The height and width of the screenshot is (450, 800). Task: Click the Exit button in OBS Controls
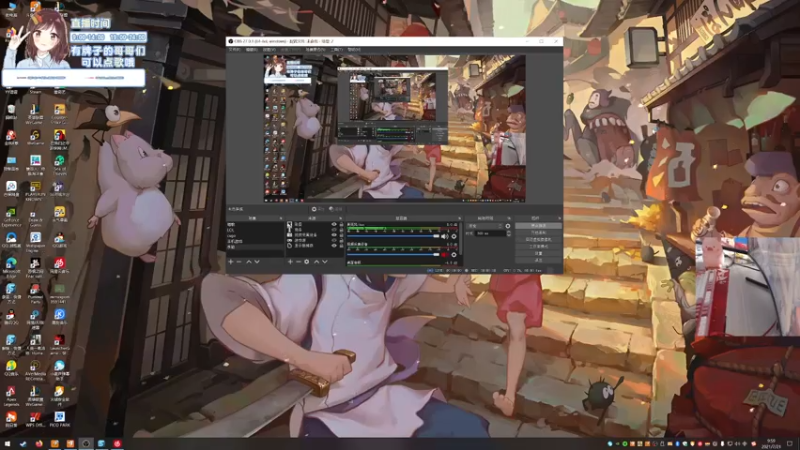[538, 260]
